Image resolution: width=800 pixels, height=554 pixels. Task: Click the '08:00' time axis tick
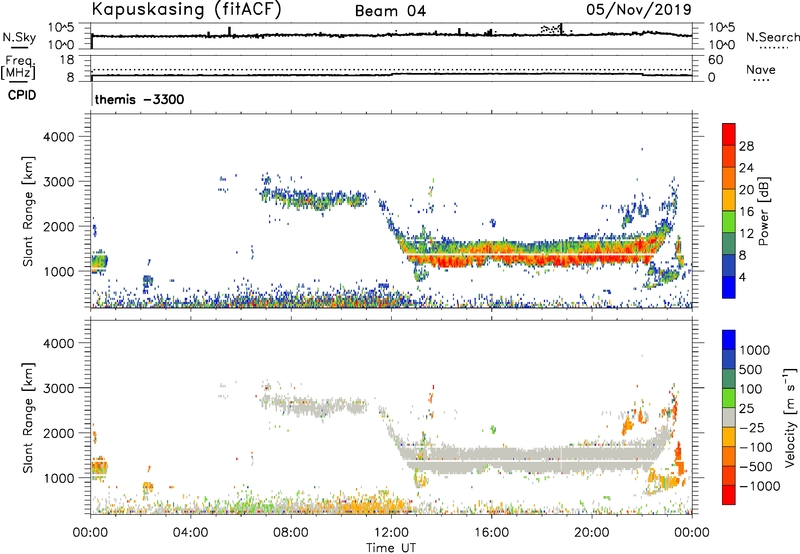coord(291,533)
